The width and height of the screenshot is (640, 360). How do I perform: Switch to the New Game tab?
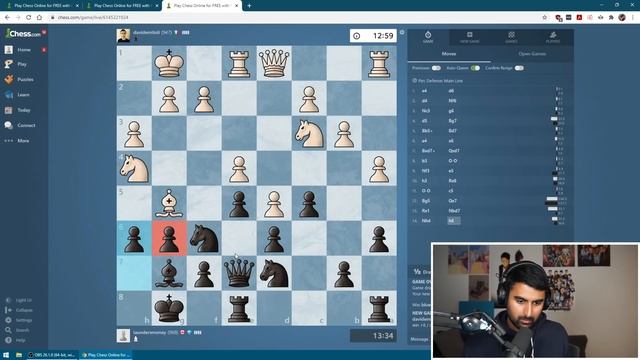click(x=469, y=37)
